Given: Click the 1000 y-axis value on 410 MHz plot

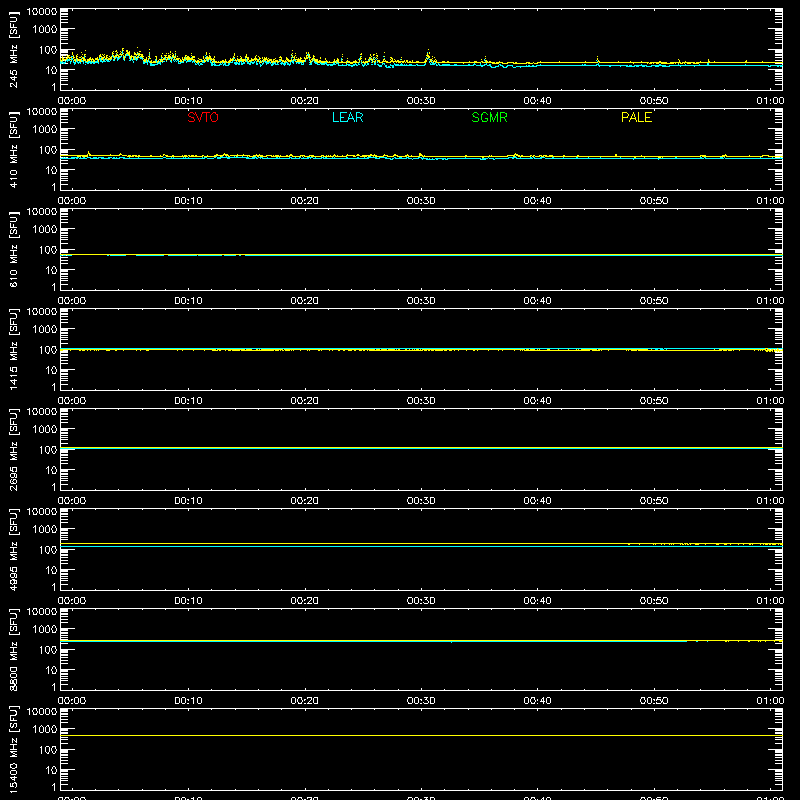Looking at the screenshot, I should (45, 130).
